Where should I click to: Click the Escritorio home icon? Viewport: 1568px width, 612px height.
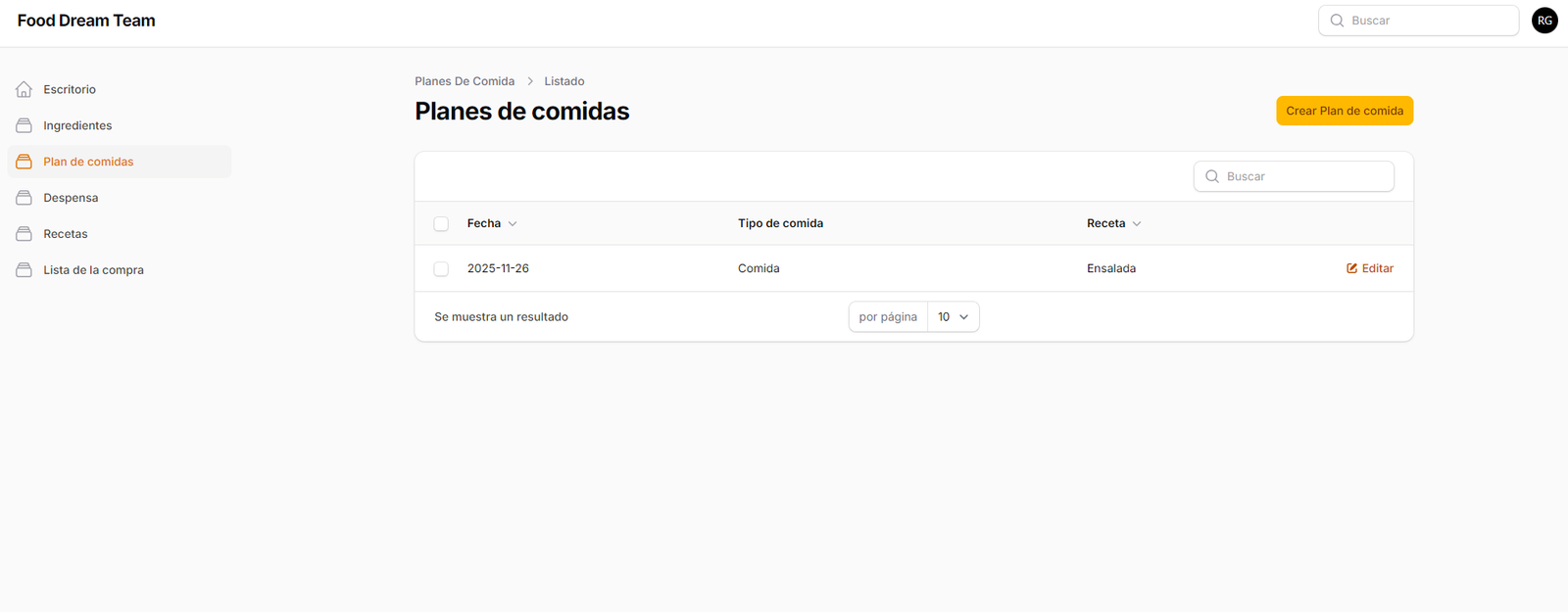coord(24,89)
